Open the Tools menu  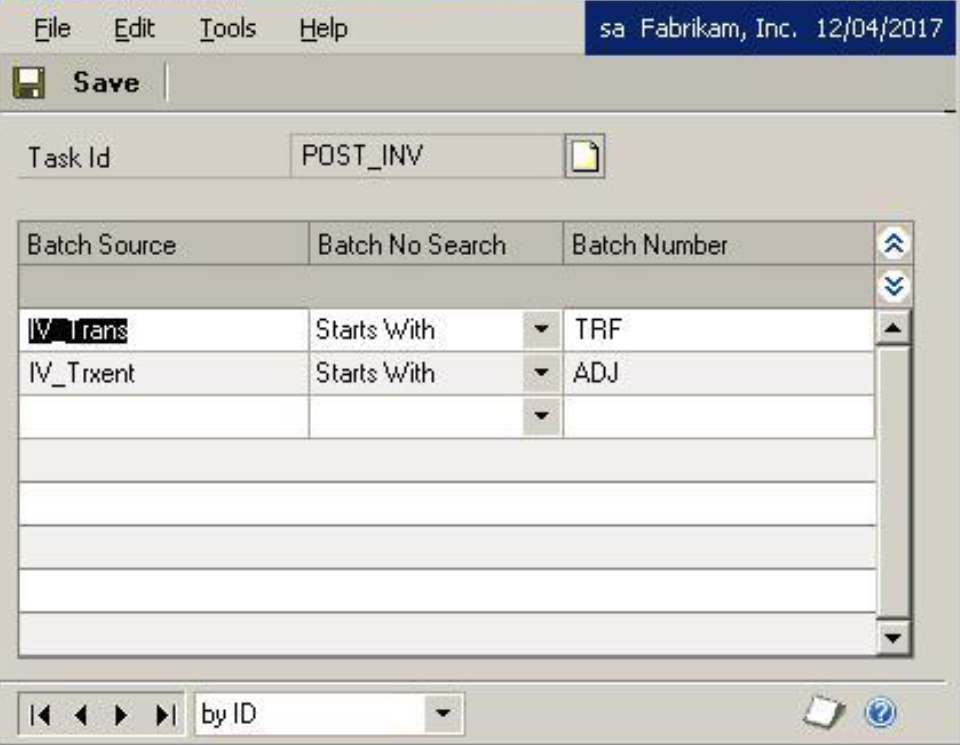click(x=227, y=29)
